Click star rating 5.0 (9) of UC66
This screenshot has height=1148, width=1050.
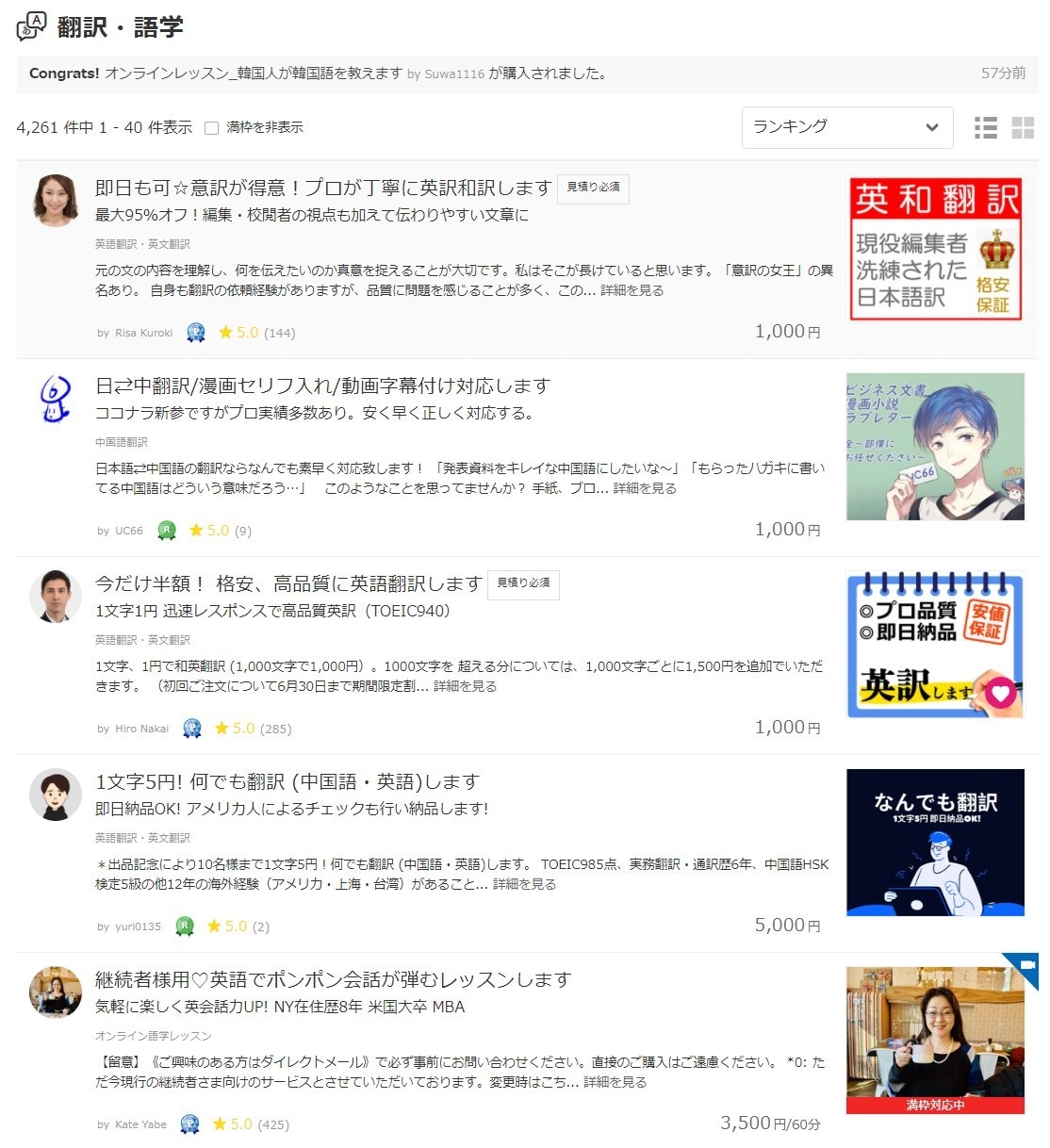pos(221,530)
